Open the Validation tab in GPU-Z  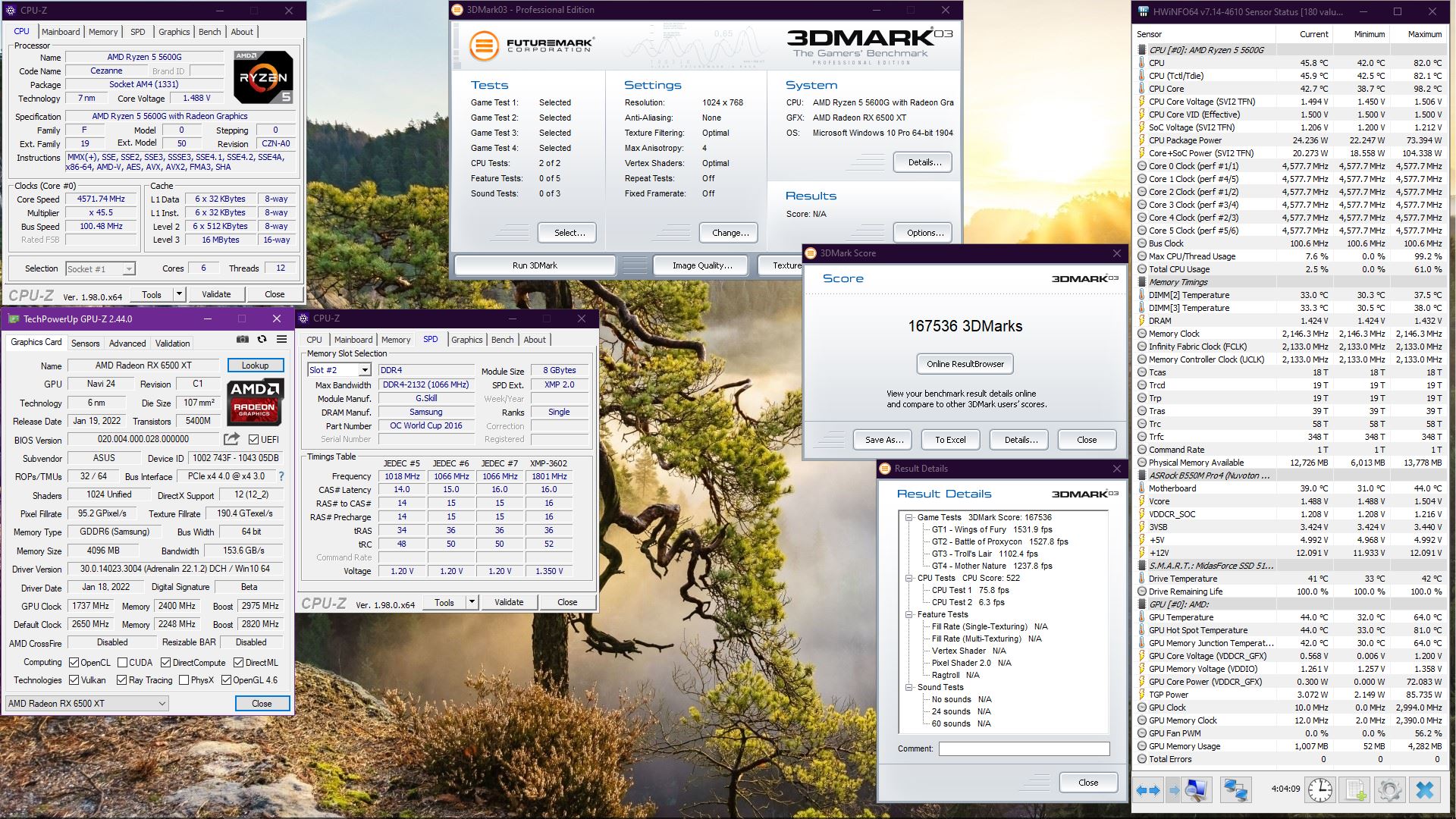[173, 344]
